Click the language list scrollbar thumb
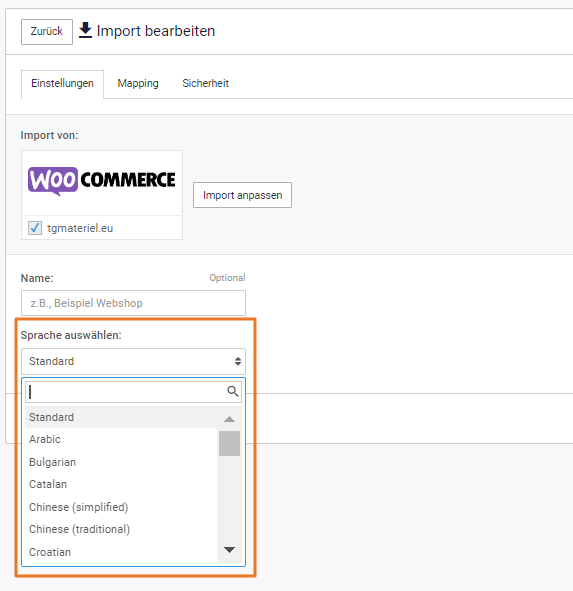573x591 pixels. [229, 444]
